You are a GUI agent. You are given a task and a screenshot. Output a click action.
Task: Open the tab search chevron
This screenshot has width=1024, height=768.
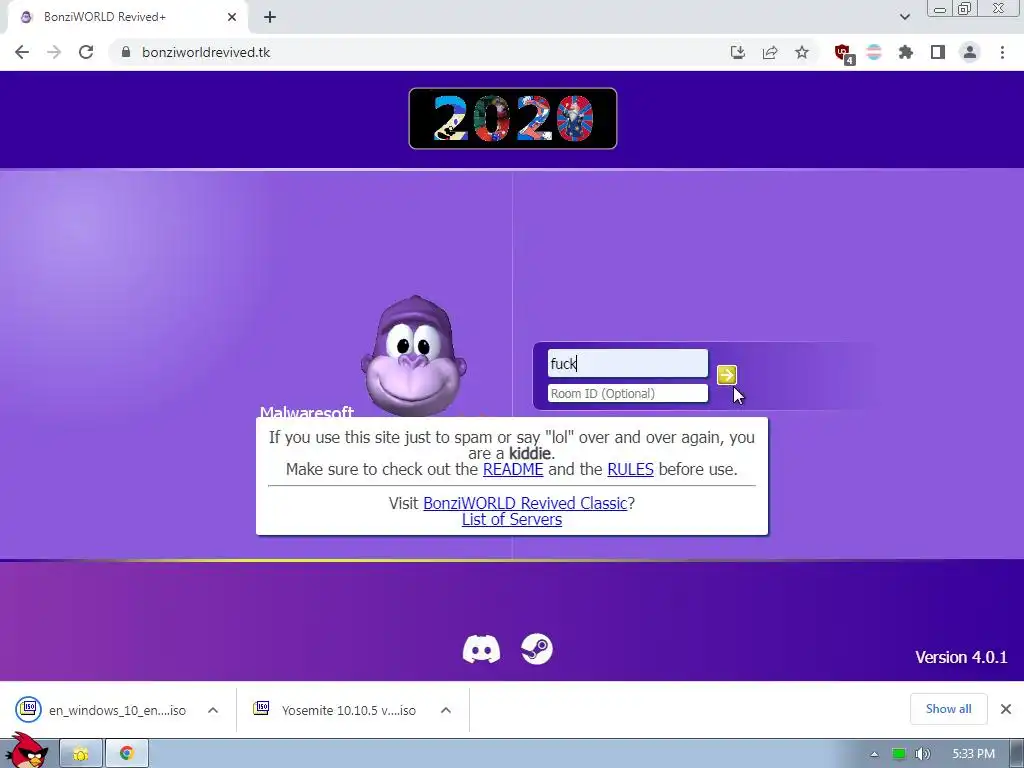pyautogui.click(x=904, y=17)
